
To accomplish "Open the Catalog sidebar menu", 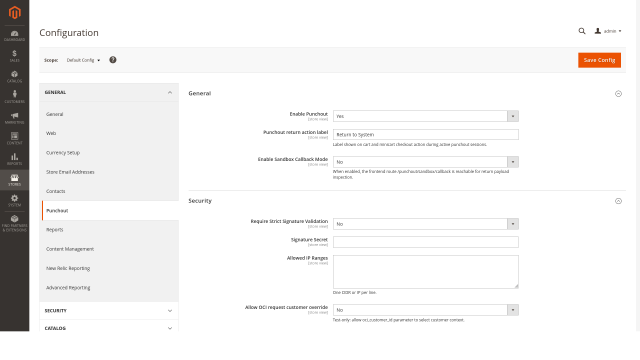I will pos(14,77).
